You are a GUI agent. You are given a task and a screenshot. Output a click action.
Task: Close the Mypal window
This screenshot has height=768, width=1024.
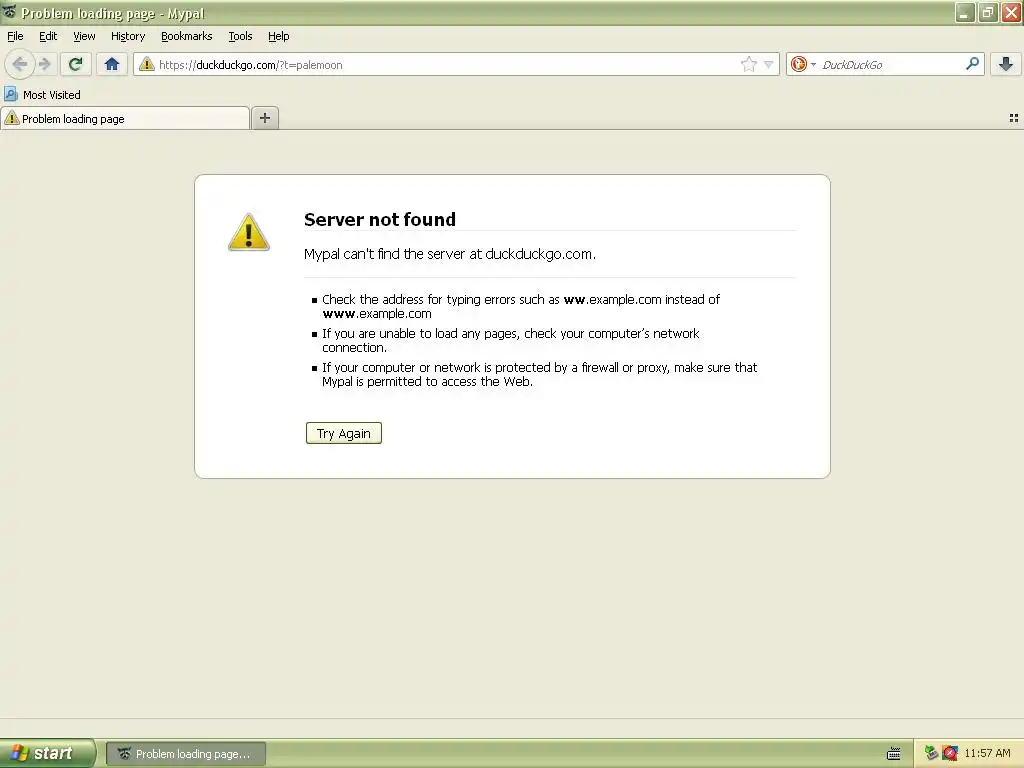(x=1012, y=12)
